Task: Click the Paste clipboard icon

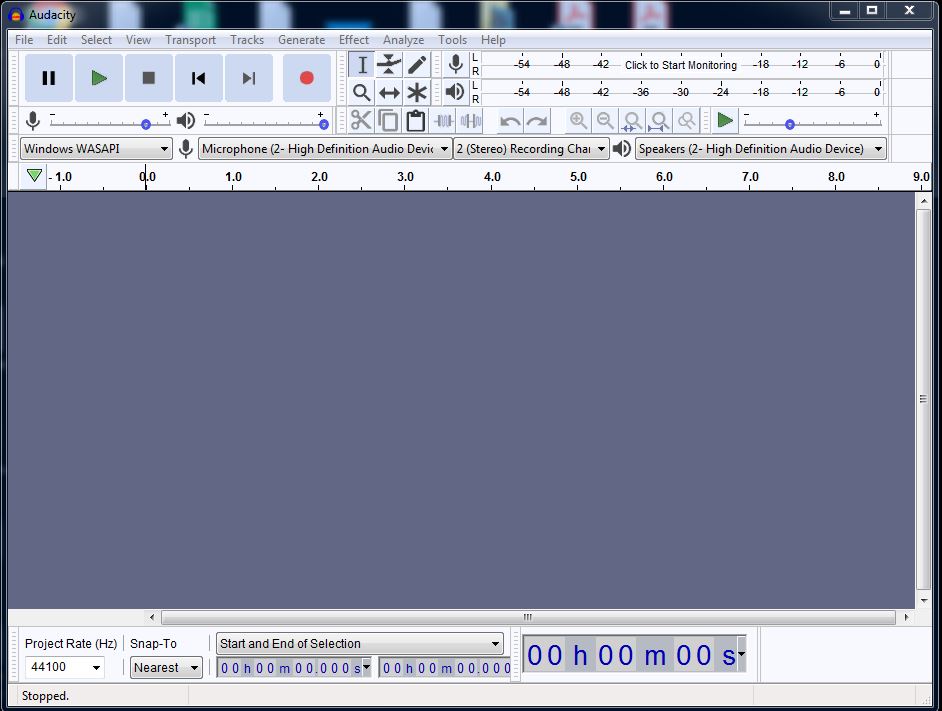Action: [416, 121]
